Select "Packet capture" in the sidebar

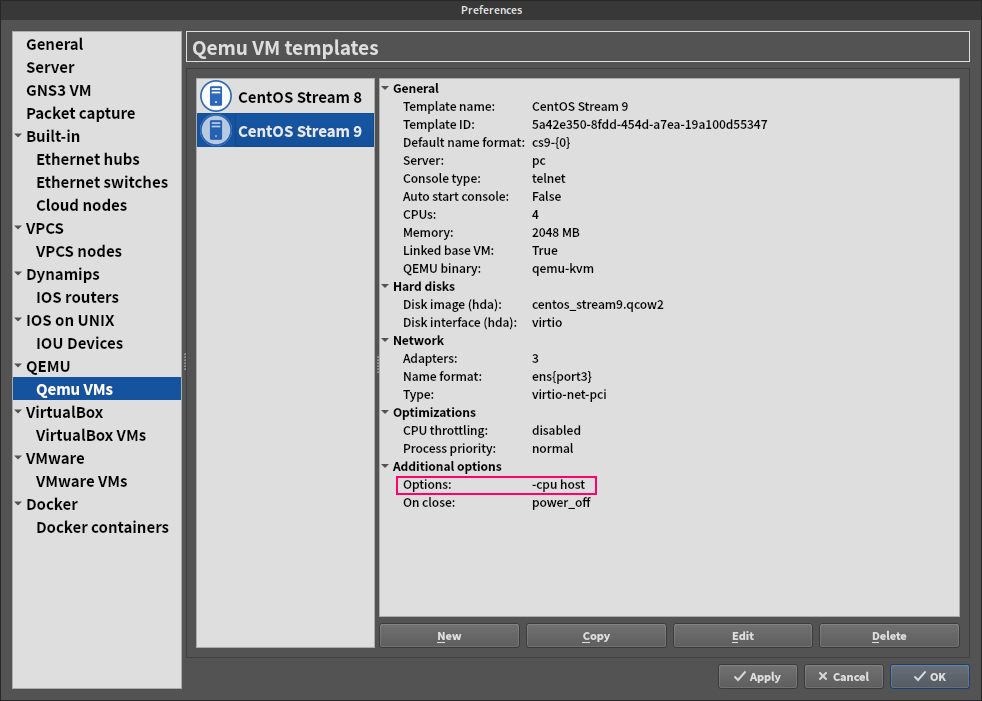tap(81, 113)
